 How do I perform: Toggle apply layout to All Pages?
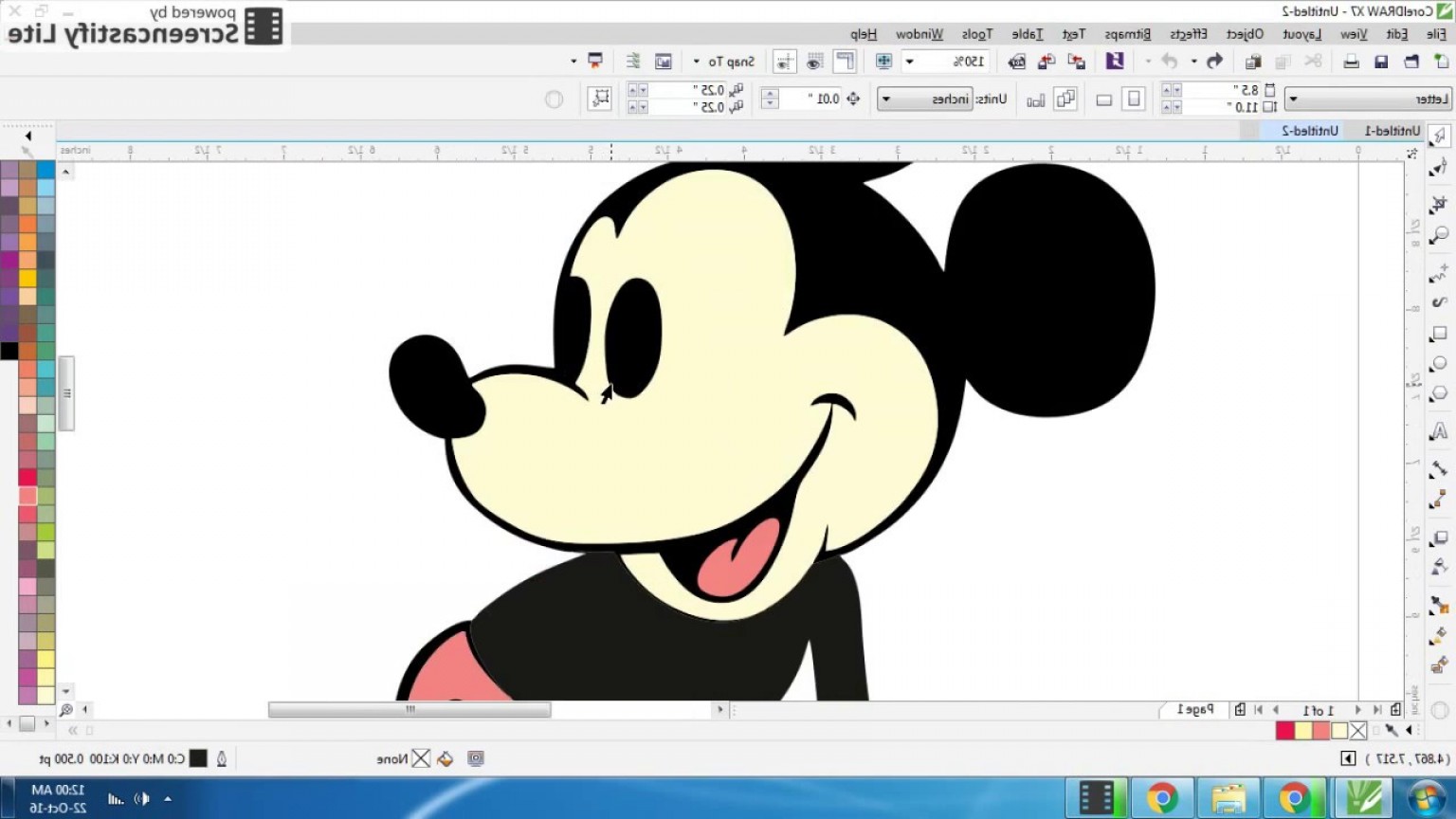click(x=1065, y=99)
